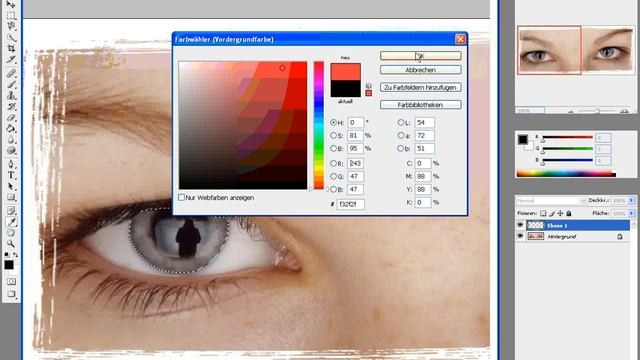Image resolution: width=640 pixels, height=360 pixels.
Task: Click the R value field showing 243
Action: pos(355,163)
